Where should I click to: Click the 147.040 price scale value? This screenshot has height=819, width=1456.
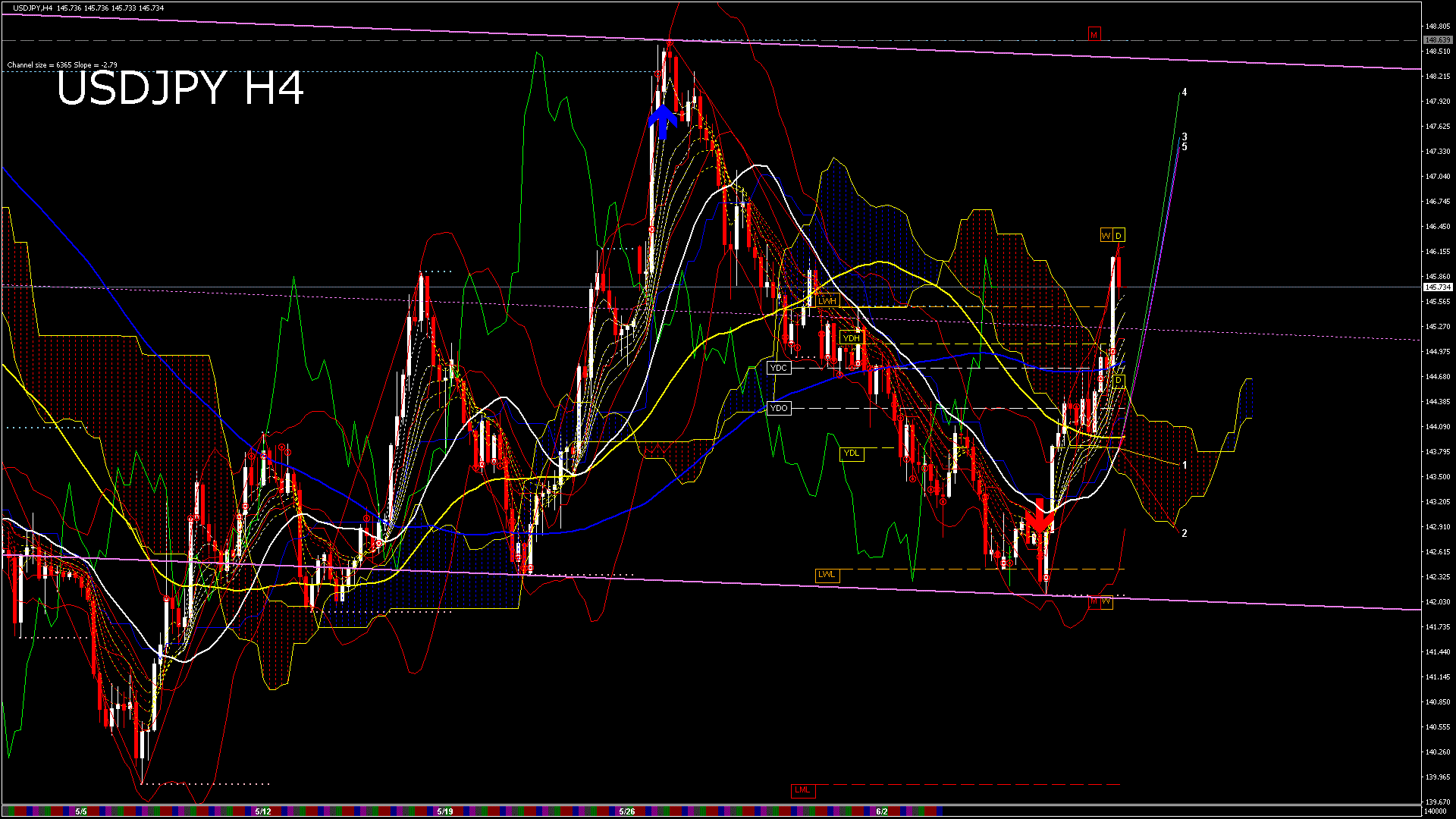coord(1438,177)
